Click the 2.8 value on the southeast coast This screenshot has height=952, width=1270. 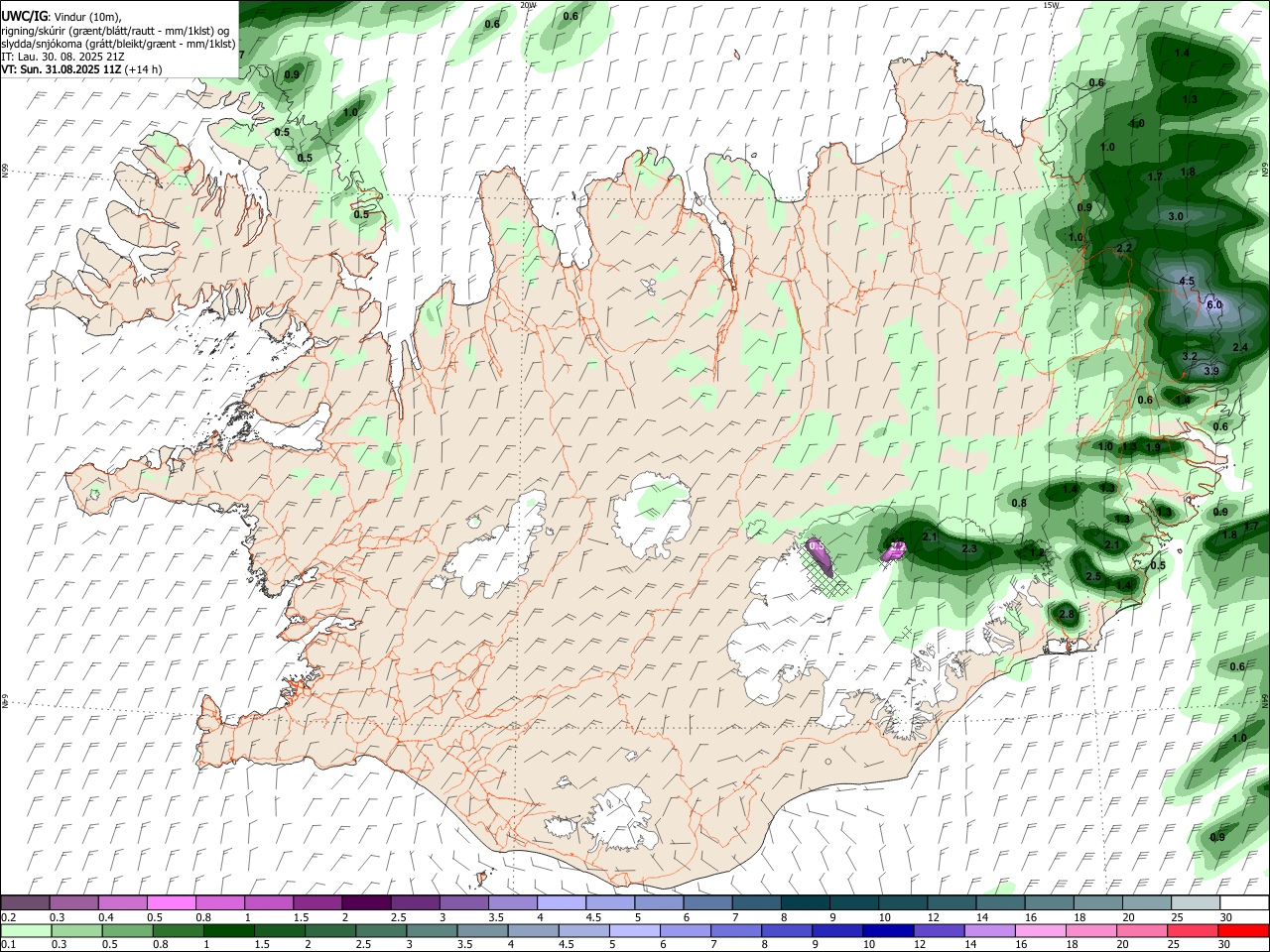(x=1067, y=615)
